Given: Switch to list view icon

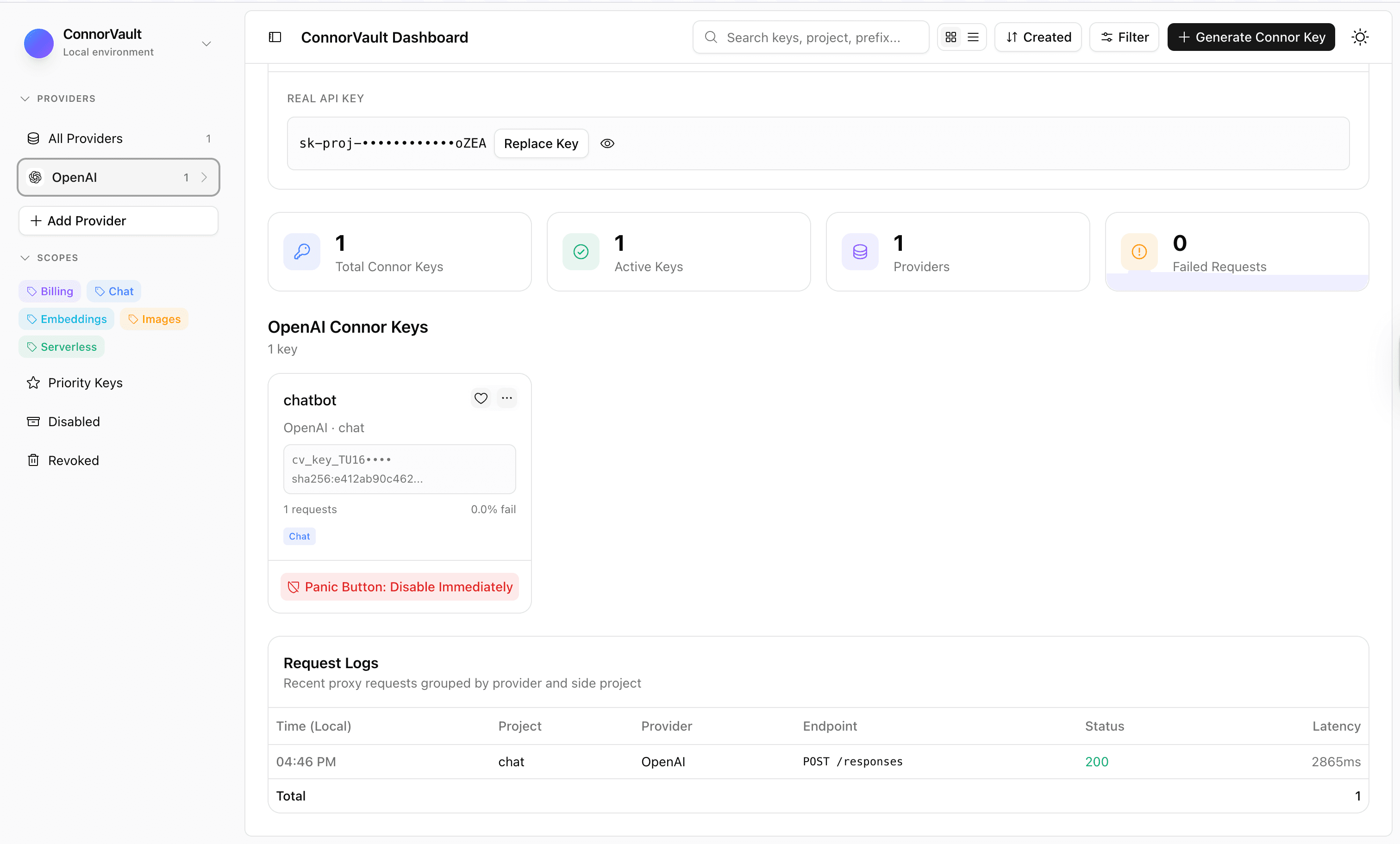Looking at the screenshot, I should pos(973,37).
